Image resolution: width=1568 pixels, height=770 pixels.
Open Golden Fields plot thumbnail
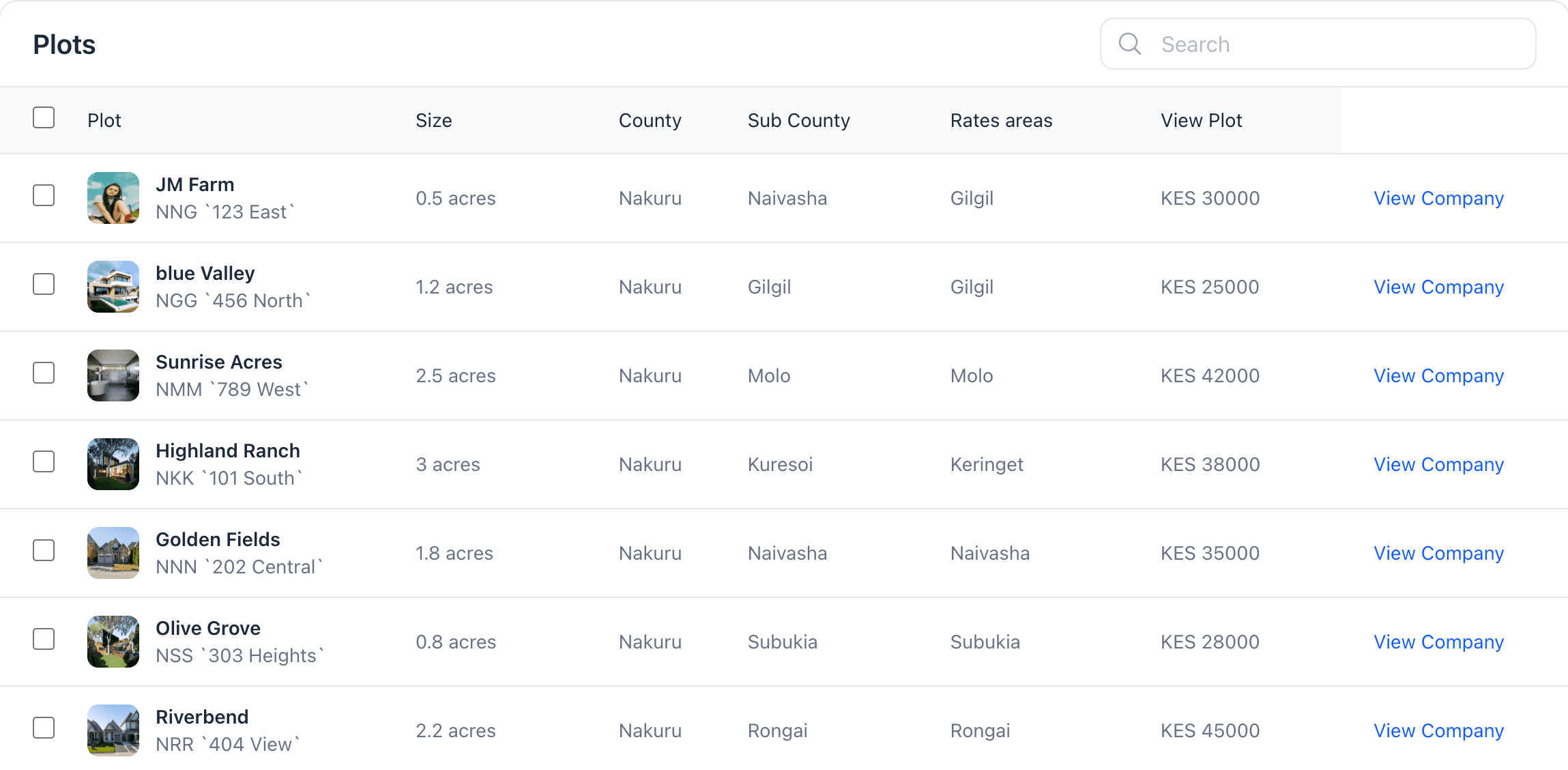pos(113,553)
